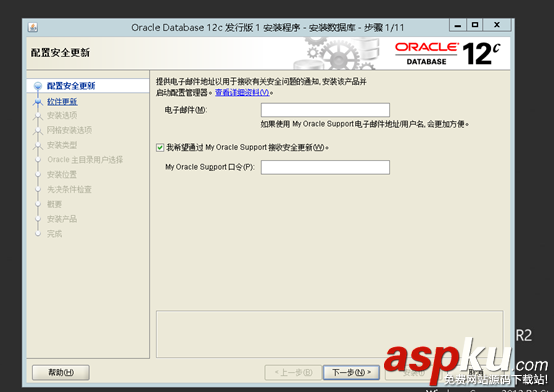Select the 先决条件检查 step
The height and width of the screenshot is (392, 554).
pyautogui.click(x=70, y=189)
